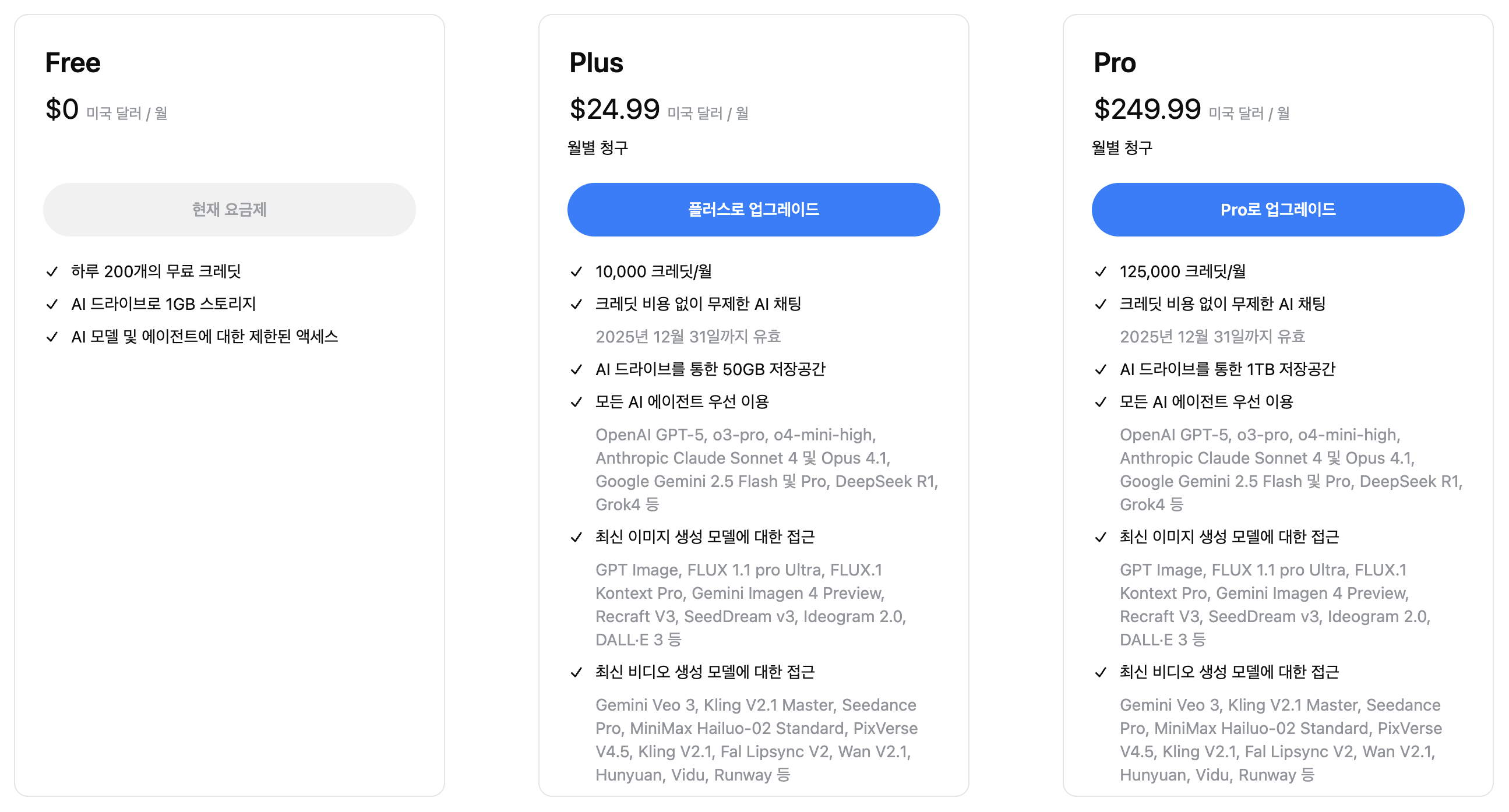Click the checkmark beside 10,000 크레딧/월
This screenshot has height=812, width=1509.
tap(576, 271)
